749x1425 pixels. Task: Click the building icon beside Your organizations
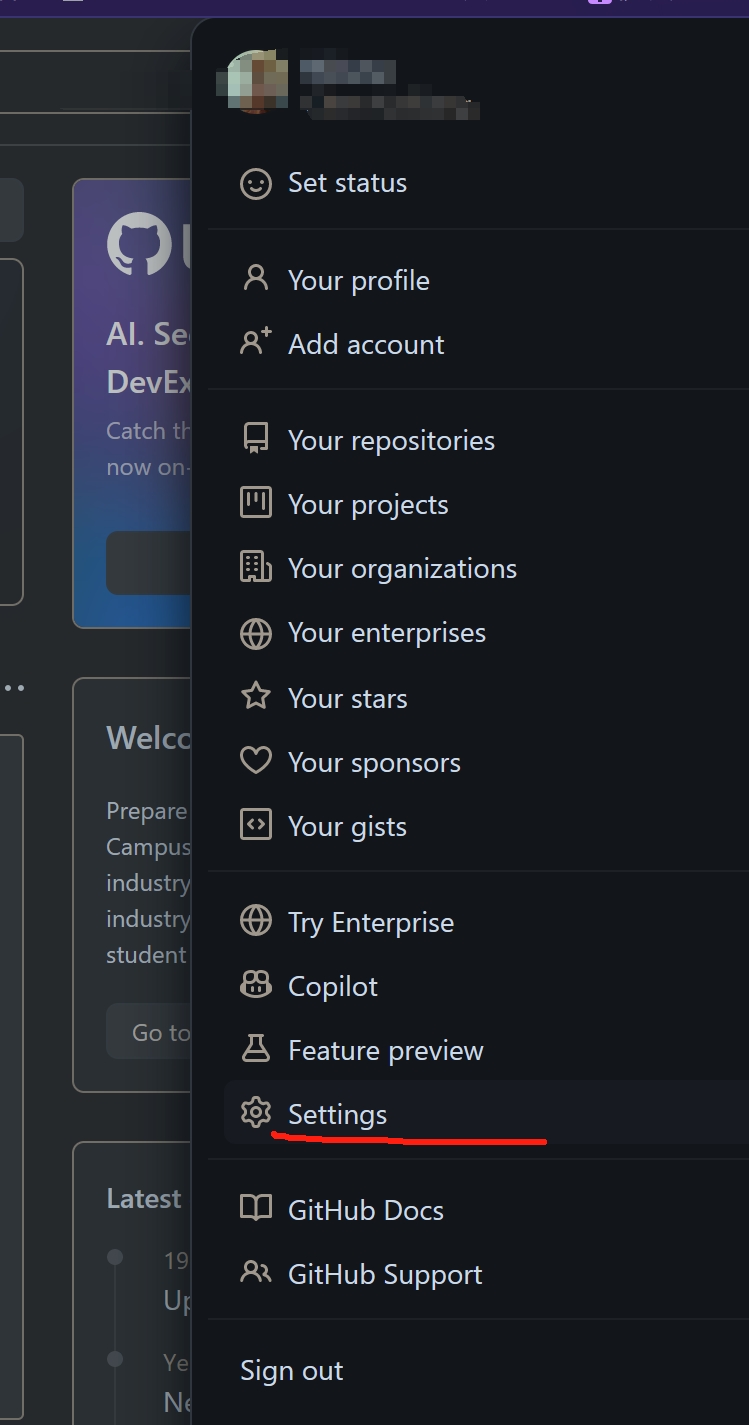(x=256, y=567)
